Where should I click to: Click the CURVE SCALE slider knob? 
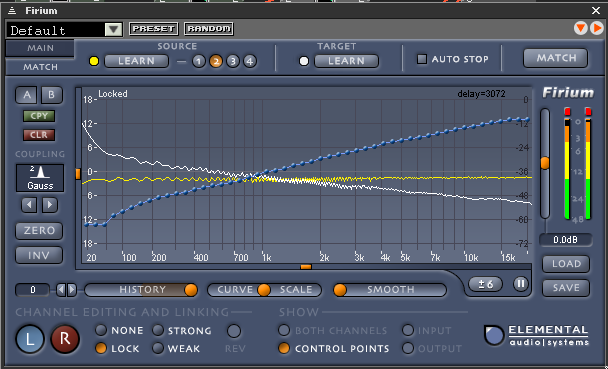click(x=264, y=290)
